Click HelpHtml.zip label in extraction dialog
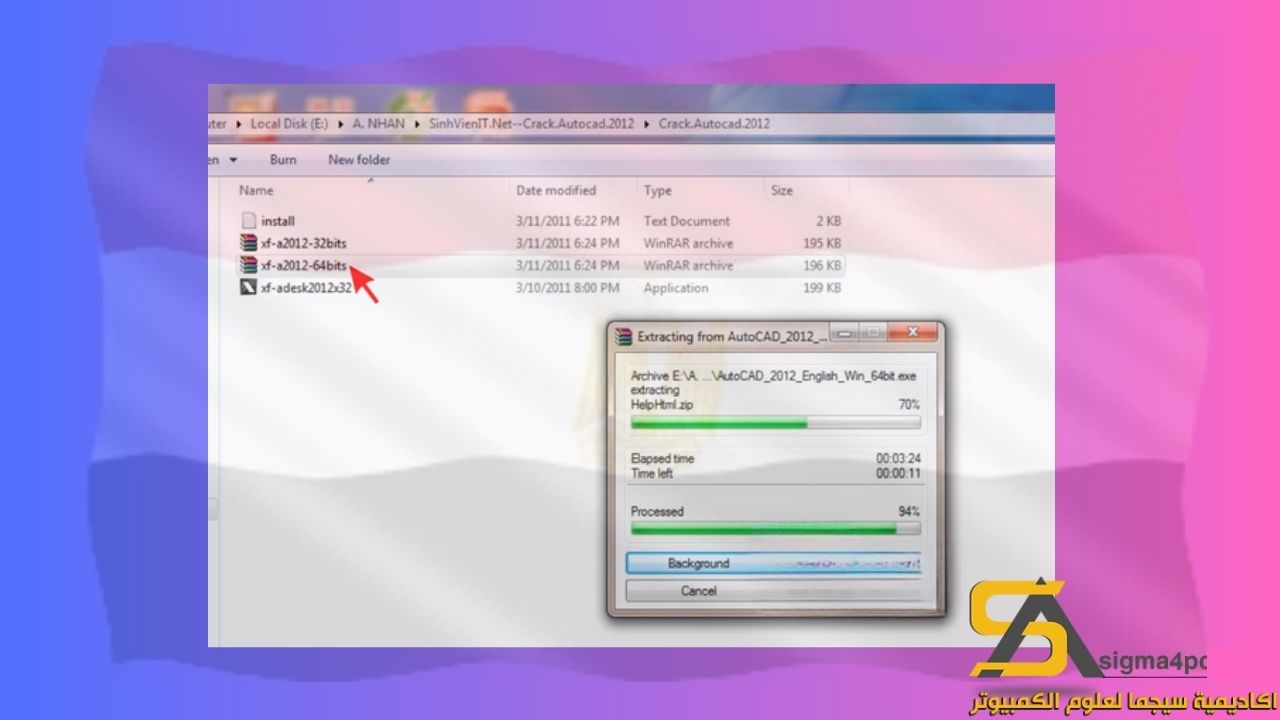1280x720 pixels. (x=662, y=405)
